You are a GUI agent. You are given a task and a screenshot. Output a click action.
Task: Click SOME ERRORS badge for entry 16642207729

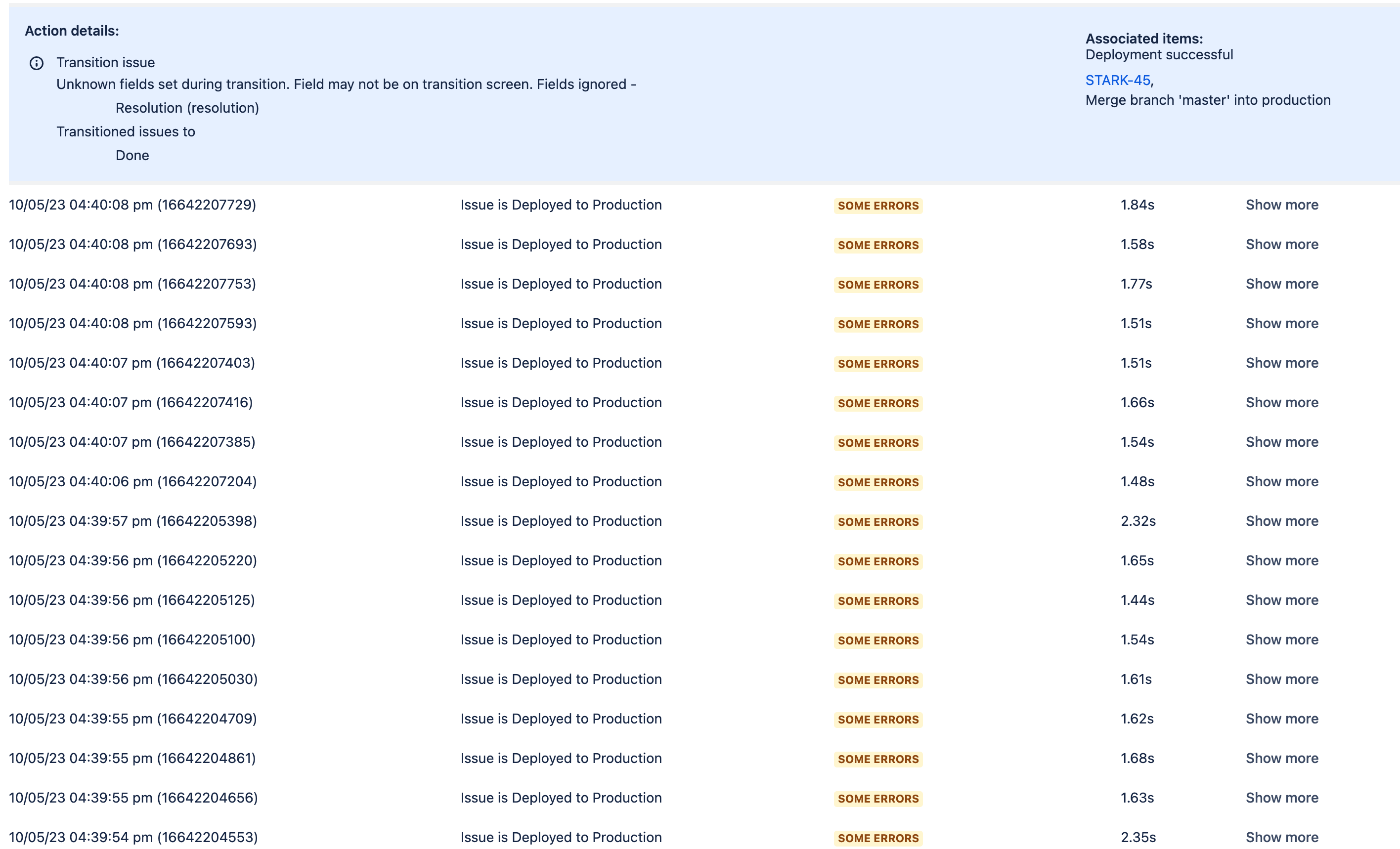pos(878,206)
